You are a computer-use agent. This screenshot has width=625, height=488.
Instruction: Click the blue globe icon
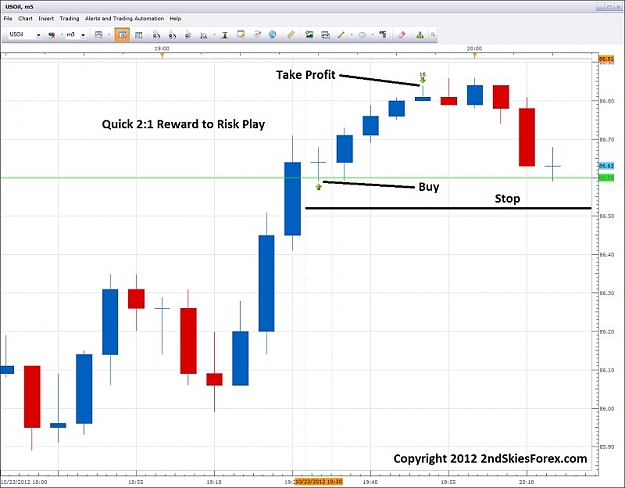(x=273, y=35)
